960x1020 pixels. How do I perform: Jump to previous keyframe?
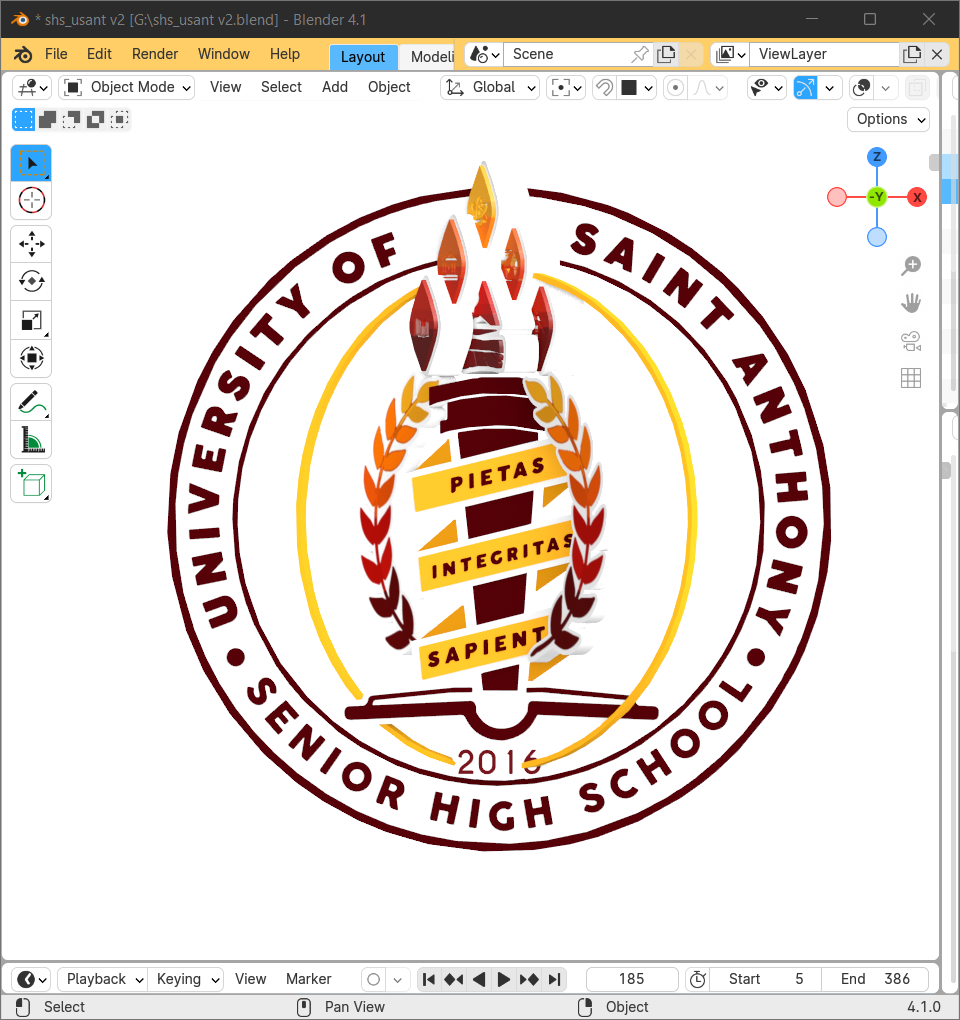pyautogui.click(x=454, y=979)
